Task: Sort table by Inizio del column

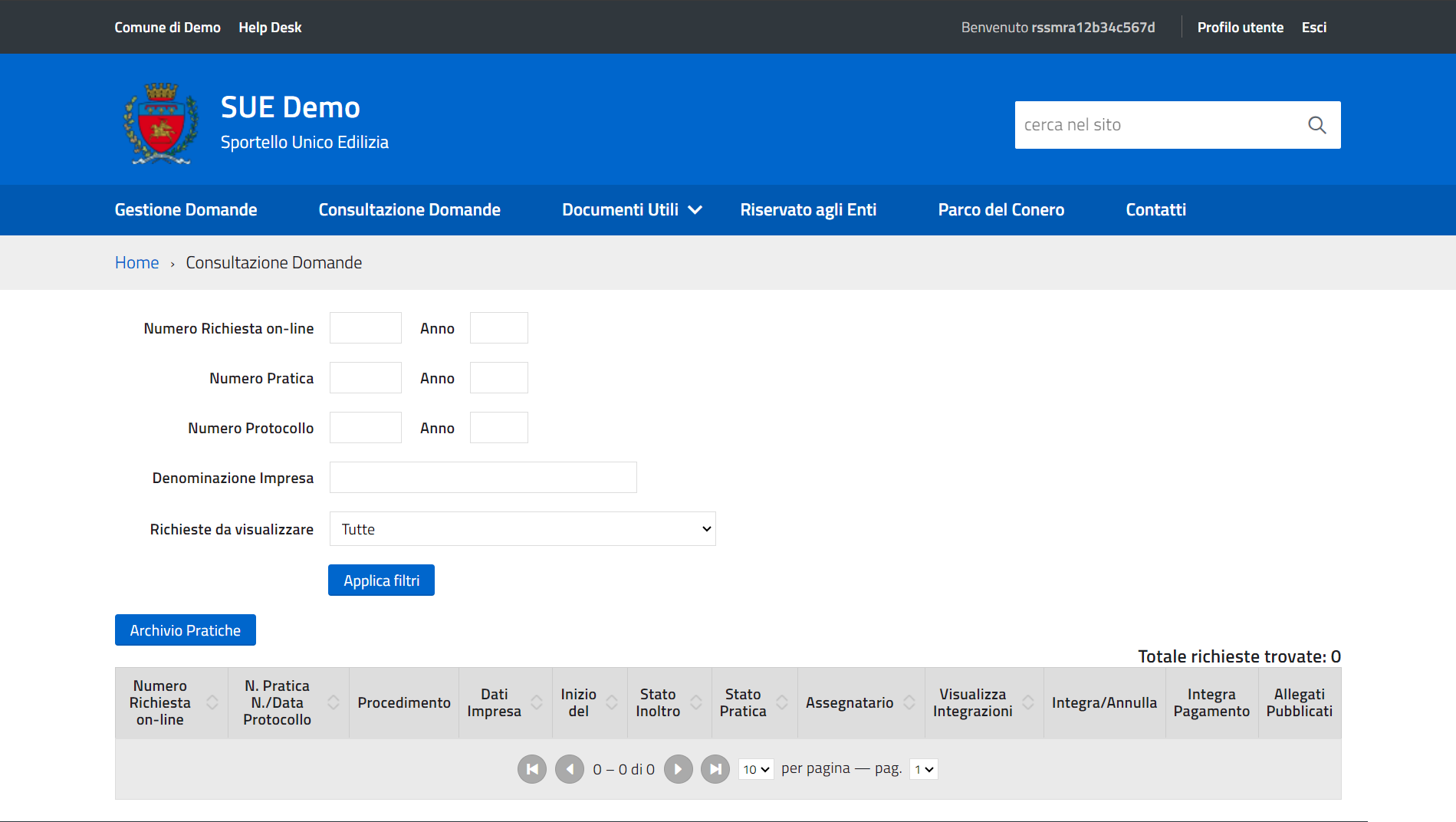Action: pos(612,702)
